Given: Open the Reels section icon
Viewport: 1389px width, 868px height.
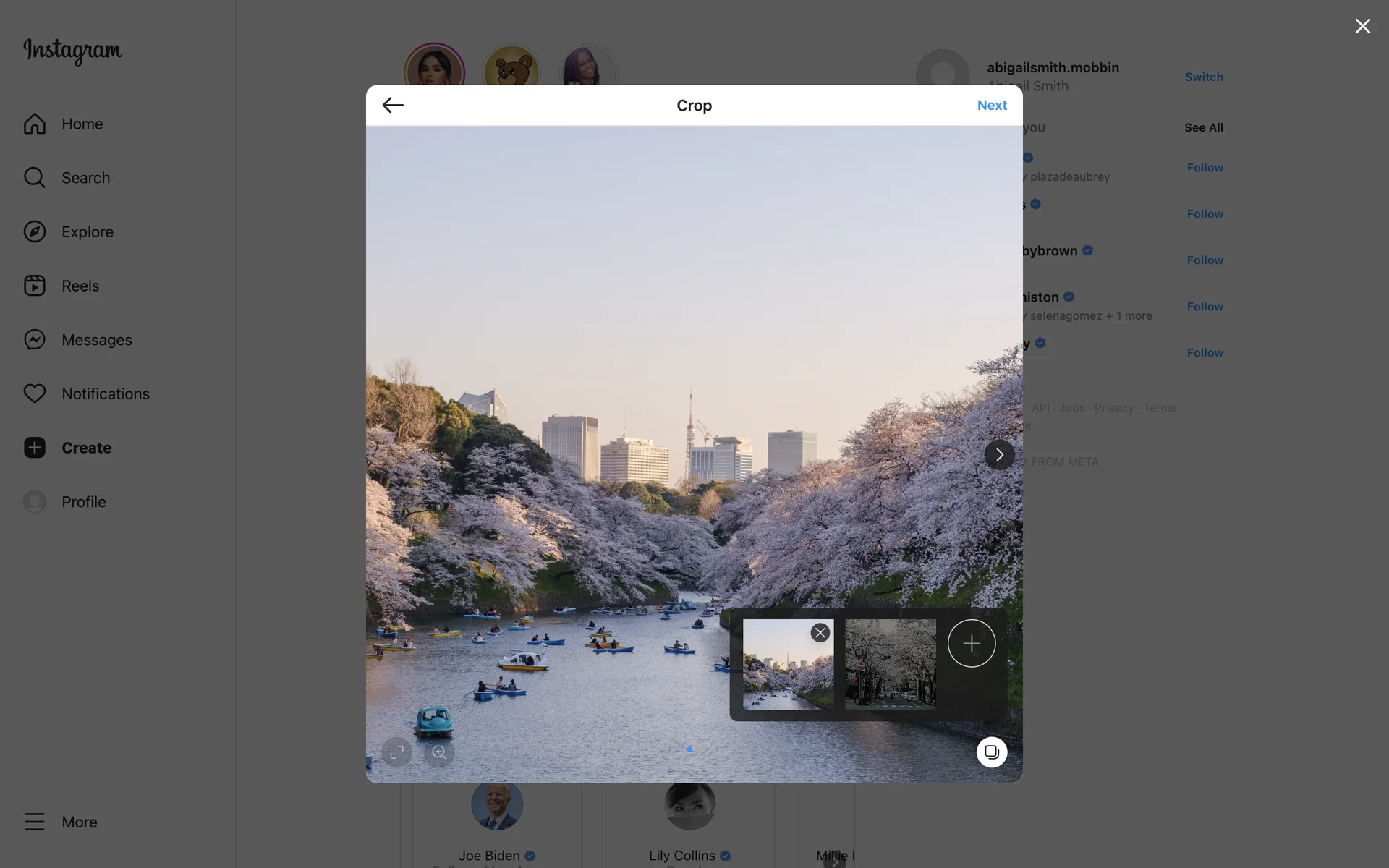Looking at the screenshot, I should pyautogui.click(x=35, y=286).
